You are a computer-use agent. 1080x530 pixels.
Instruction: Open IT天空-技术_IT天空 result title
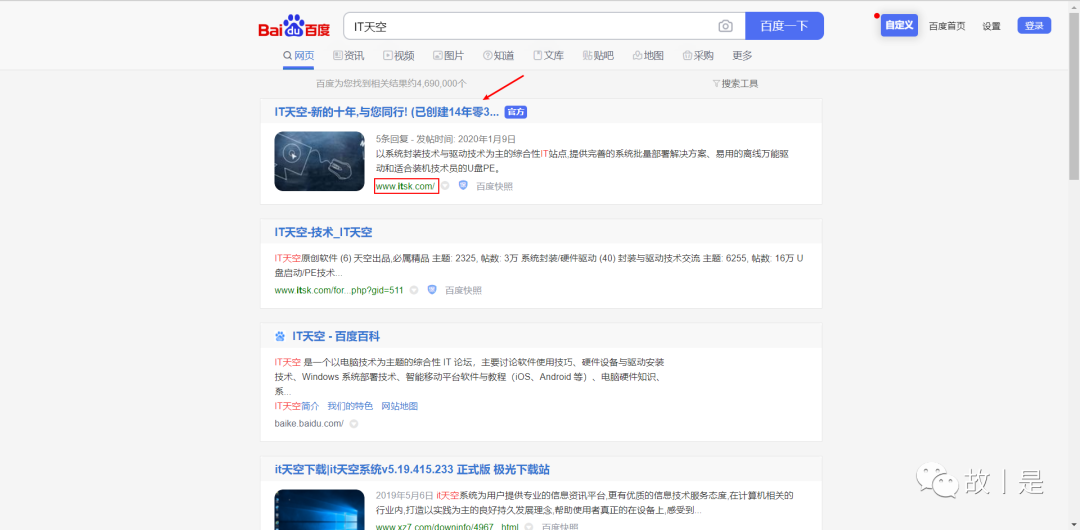pyautogui.click(x=323, y=232)
